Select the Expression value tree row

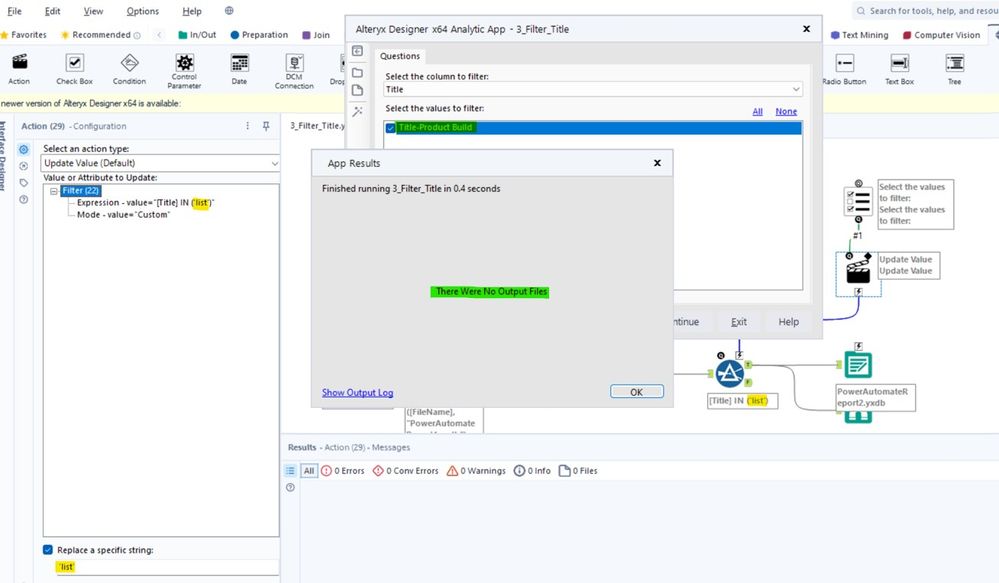click(x=145, y=203)
